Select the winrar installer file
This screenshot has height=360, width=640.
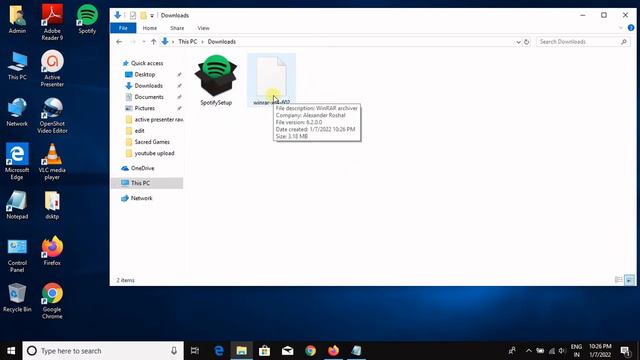tap(271, 80)
